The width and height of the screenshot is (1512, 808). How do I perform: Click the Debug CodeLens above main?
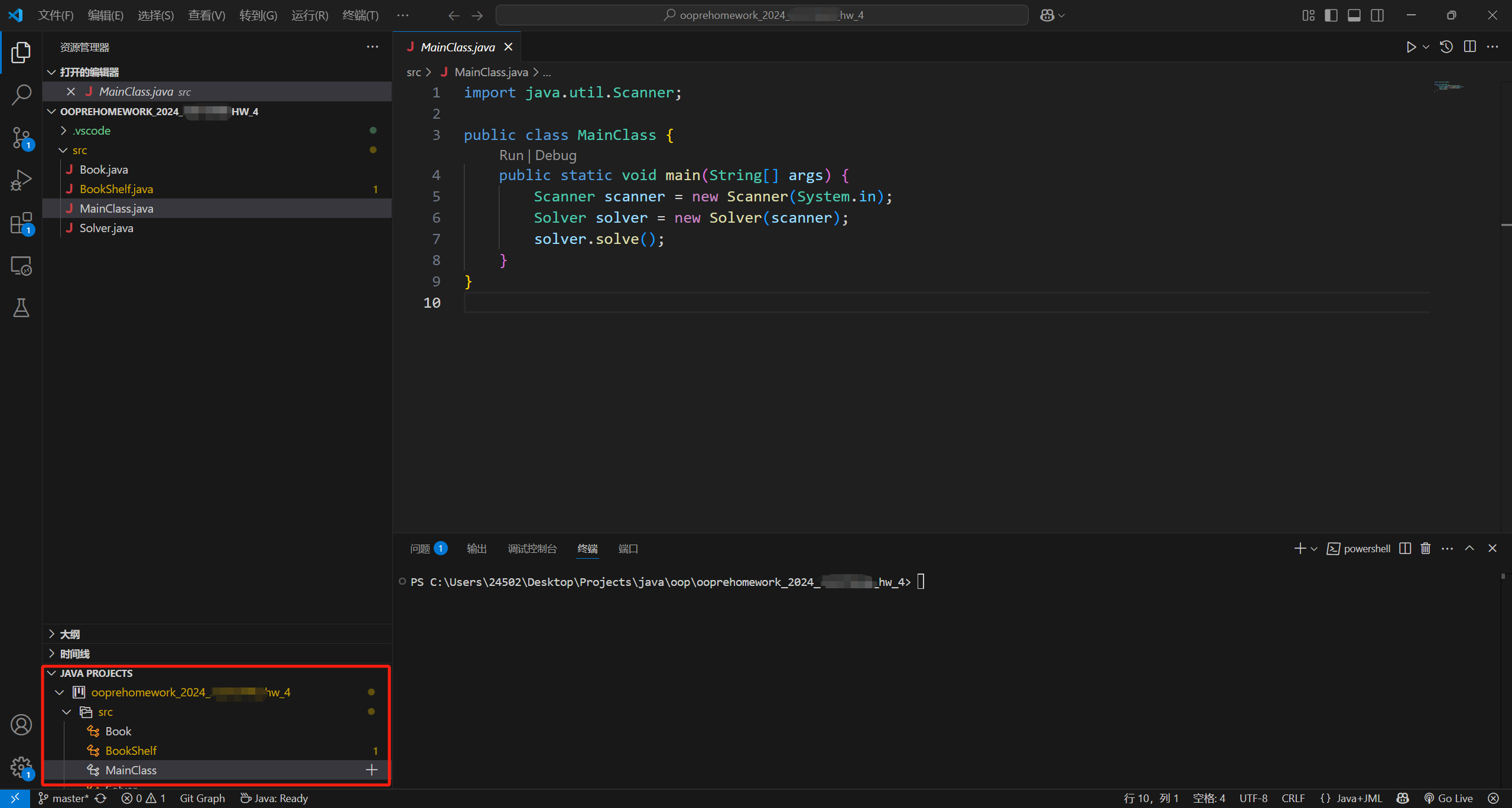point(555,155)
